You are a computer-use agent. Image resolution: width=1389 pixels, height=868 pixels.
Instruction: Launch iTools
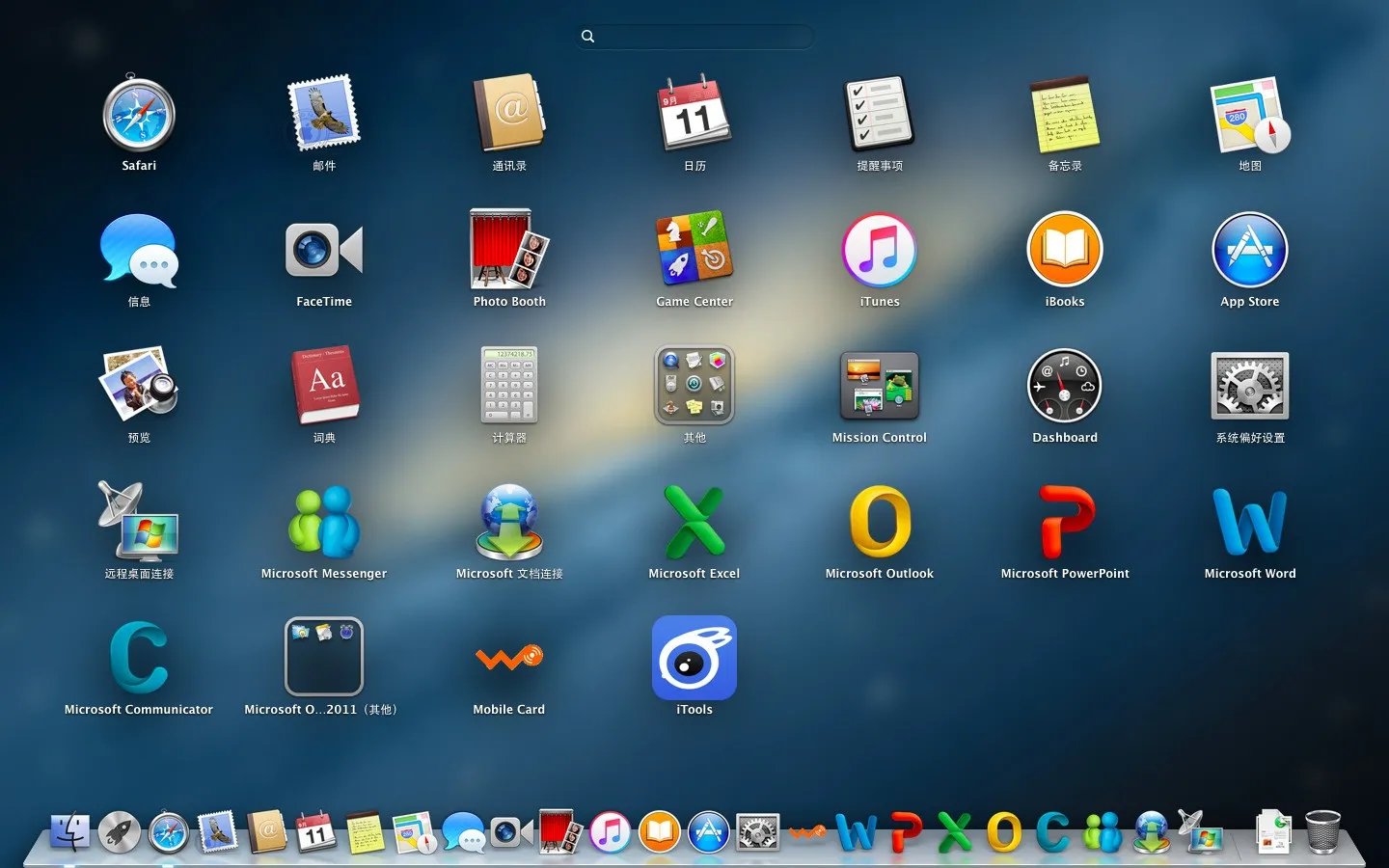pyautogui.click(x=694, y=660)
